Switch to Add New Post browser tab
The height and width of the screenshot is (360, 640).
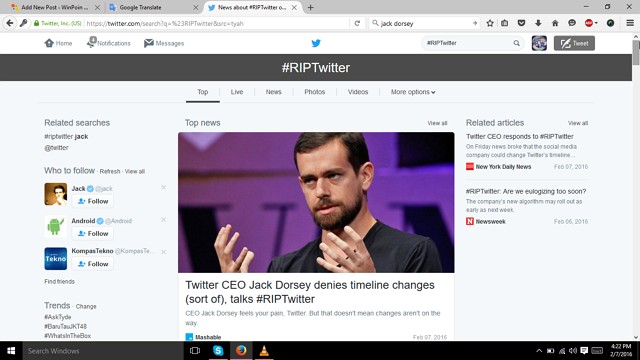pos(55,7)
